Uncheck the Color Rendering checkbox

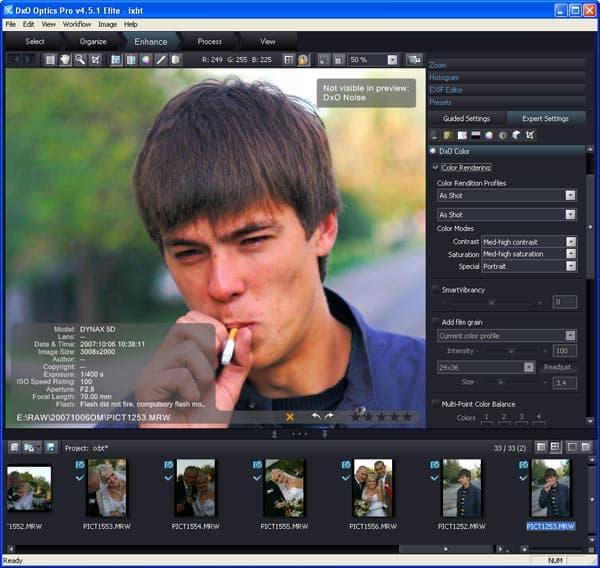435,167
